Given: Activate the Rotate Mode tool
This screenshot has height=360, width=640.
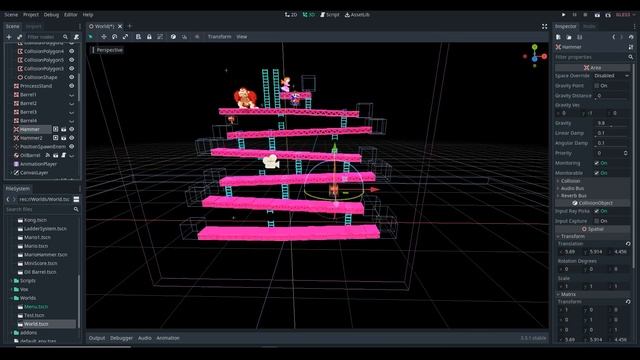Looking at the screenshot, I should (114, 37).
